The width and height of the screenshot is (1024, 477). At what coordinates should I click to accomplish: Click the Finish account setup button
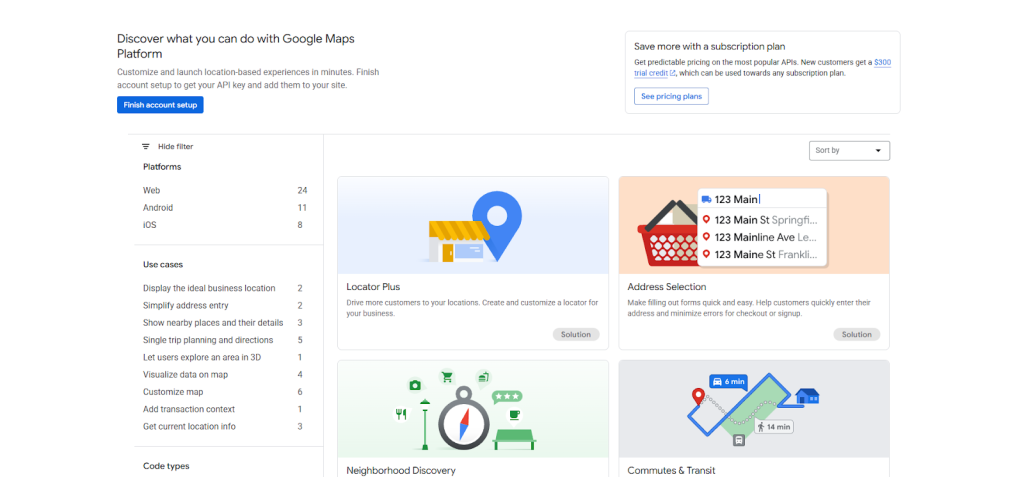click(160, 105)
